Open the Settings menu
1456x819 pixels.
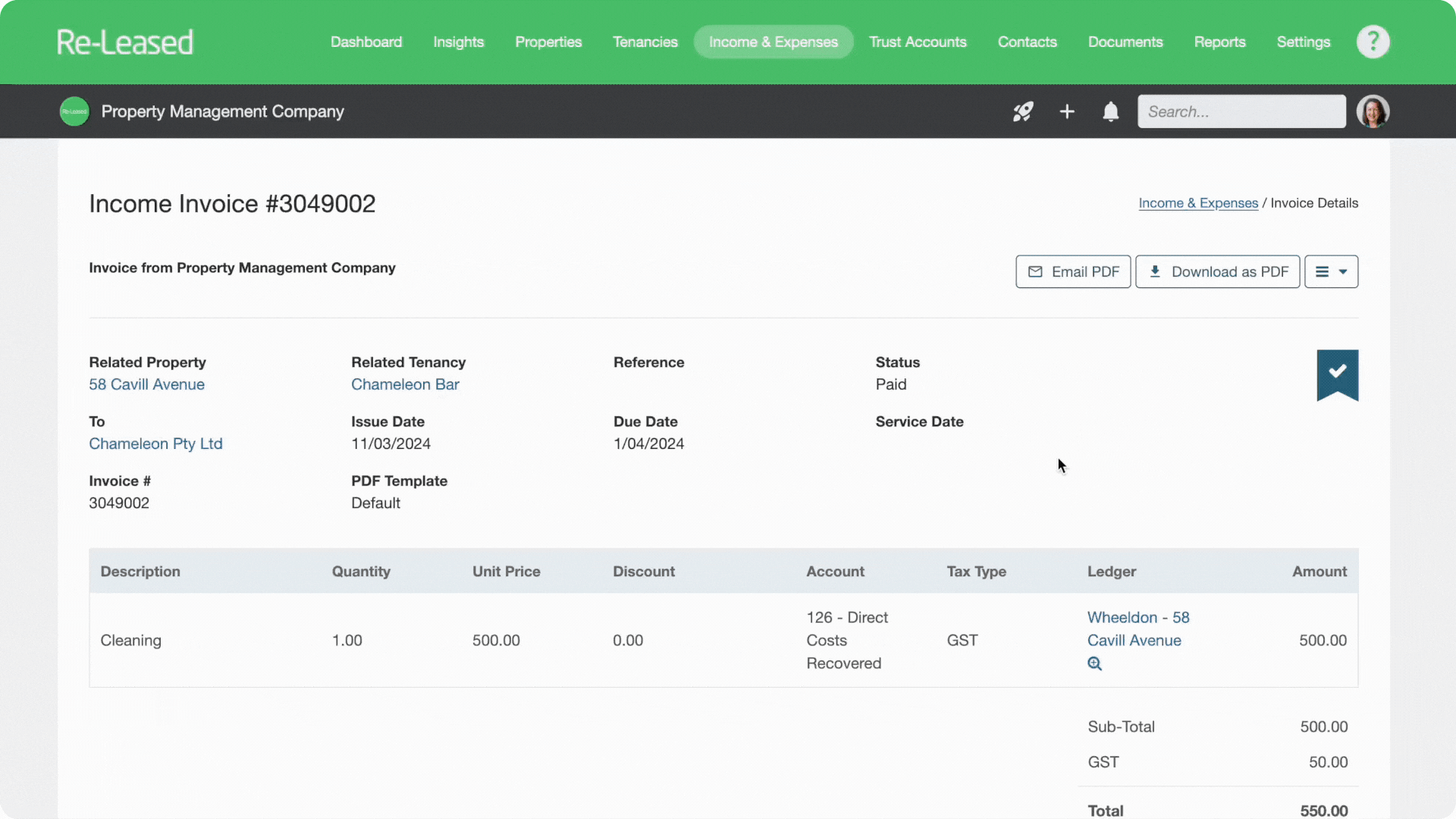1303,42
